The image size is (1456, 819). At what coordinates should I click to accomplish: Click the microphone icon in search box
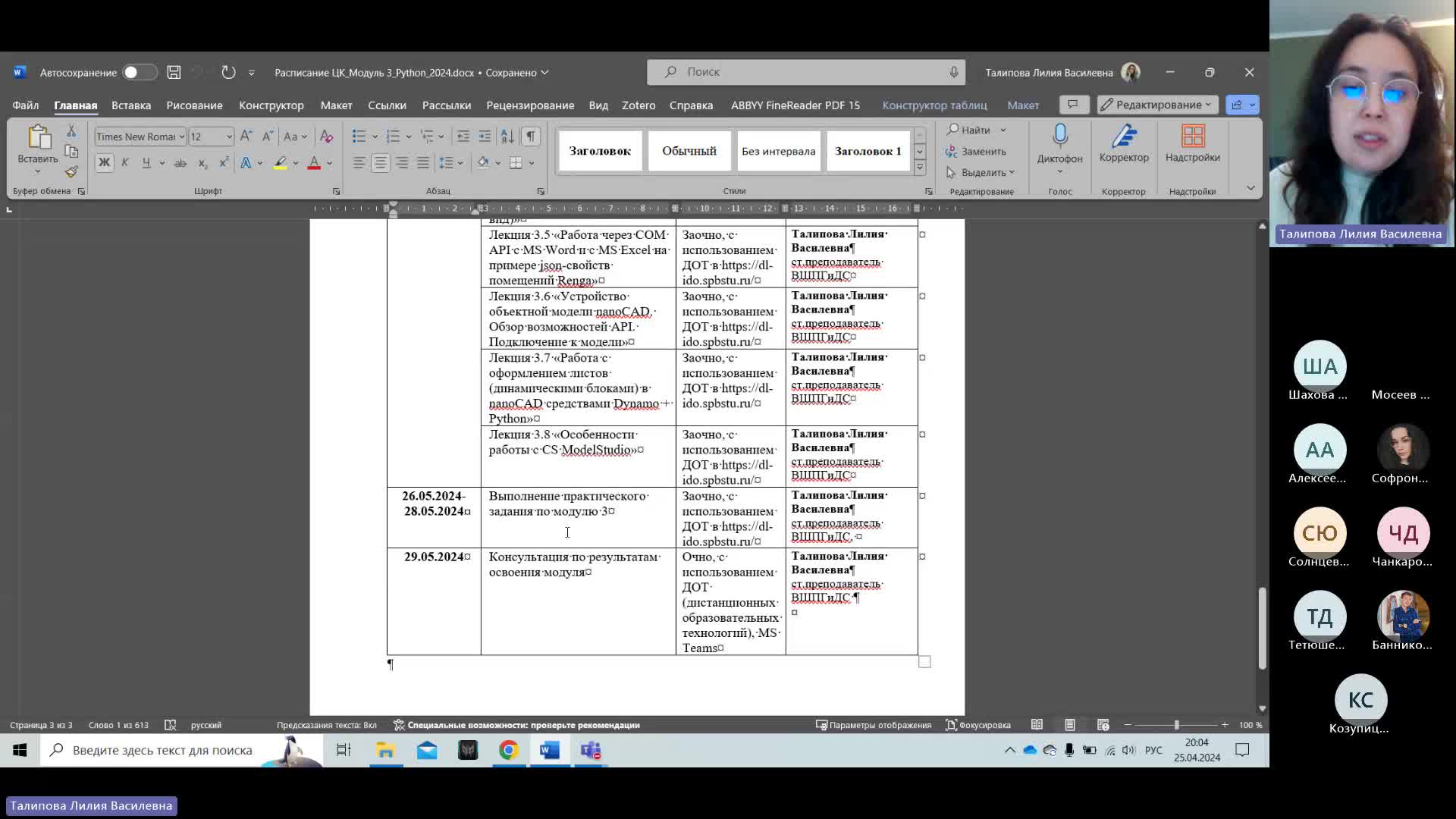click(953, 72)
